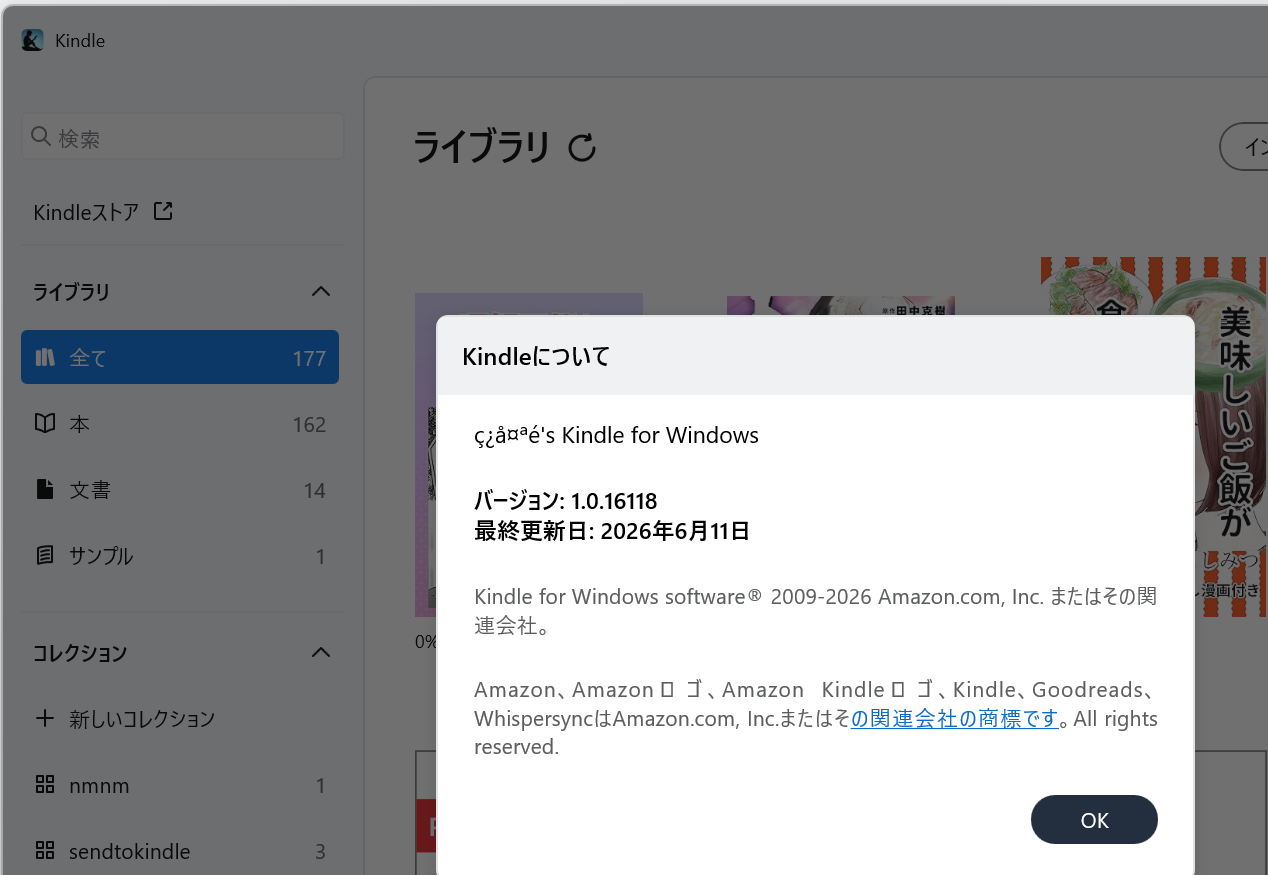
Task: Click the magnifier search icon
Action: pos(41,136)
